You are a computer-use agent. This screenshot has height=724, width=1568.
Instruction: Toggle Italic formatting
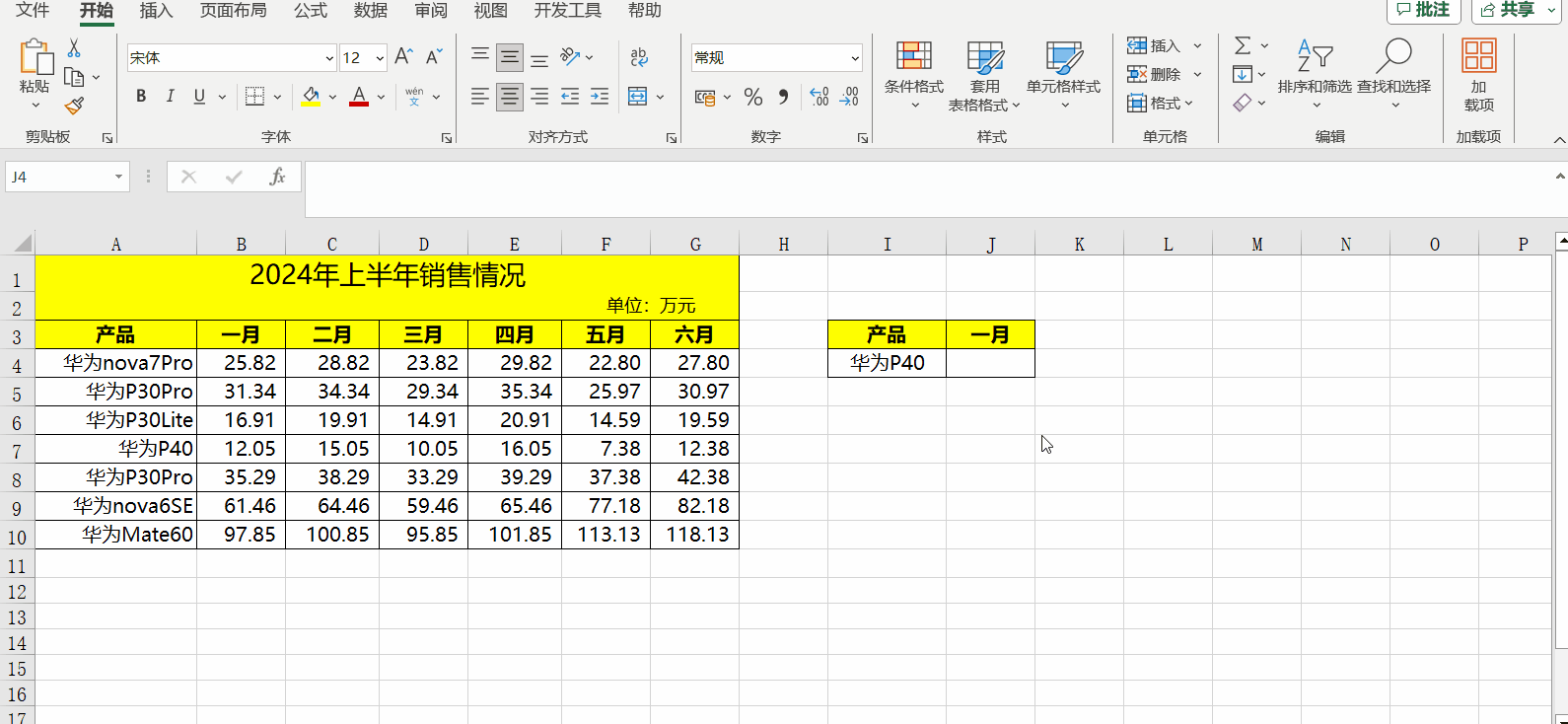[170, 97]
